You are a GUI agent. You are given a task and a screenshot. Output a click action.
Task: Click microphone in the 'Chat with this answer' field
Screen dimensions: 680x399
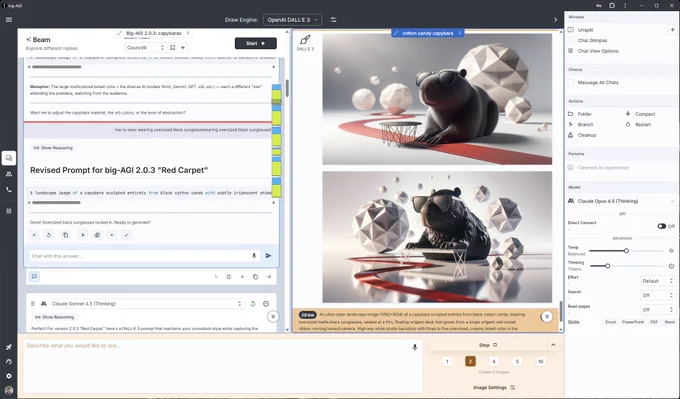254,256
